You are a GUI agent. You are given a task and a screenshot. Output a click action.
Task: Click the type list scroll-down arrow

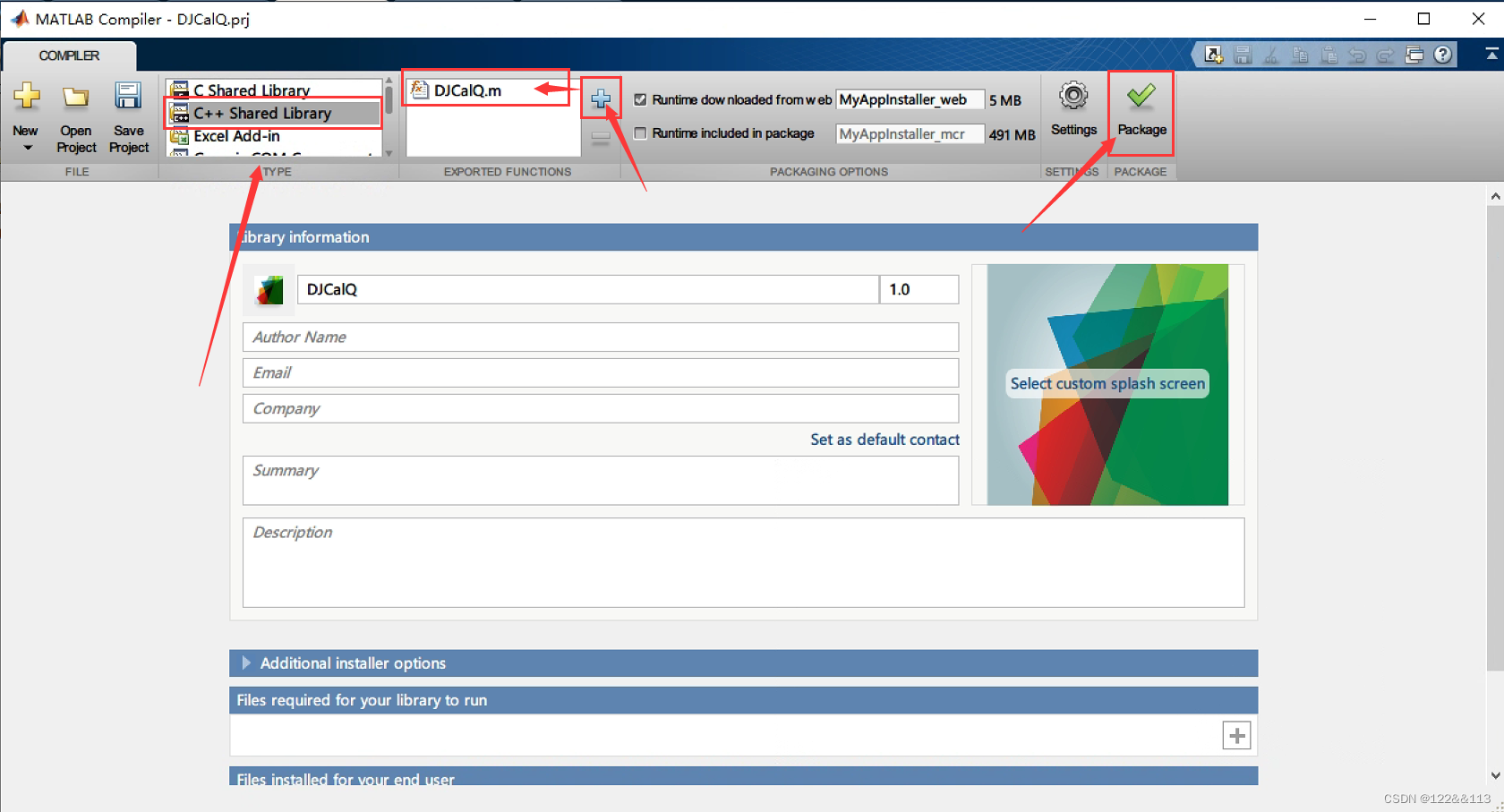pos(389,153)
